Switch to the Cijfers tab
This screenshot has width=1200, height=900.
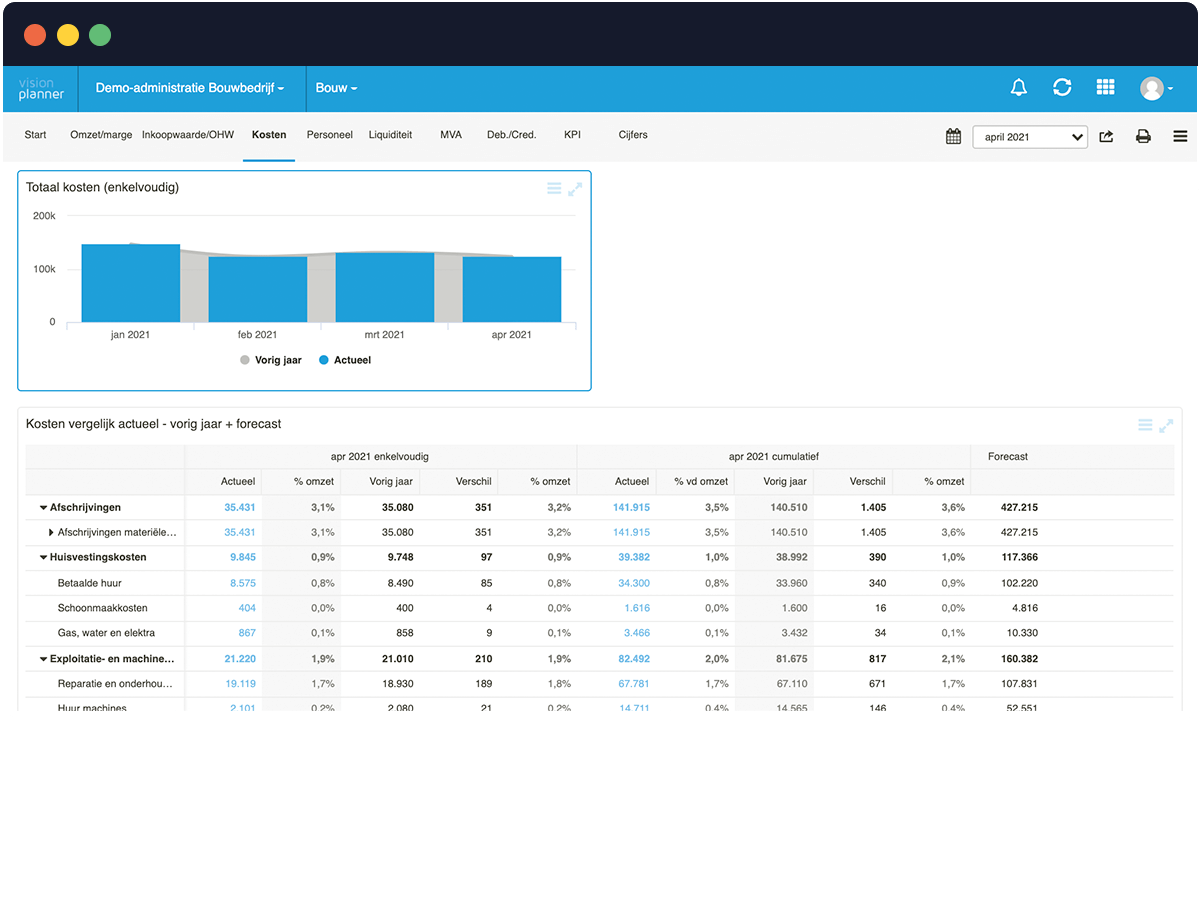[x=633, y=135]
